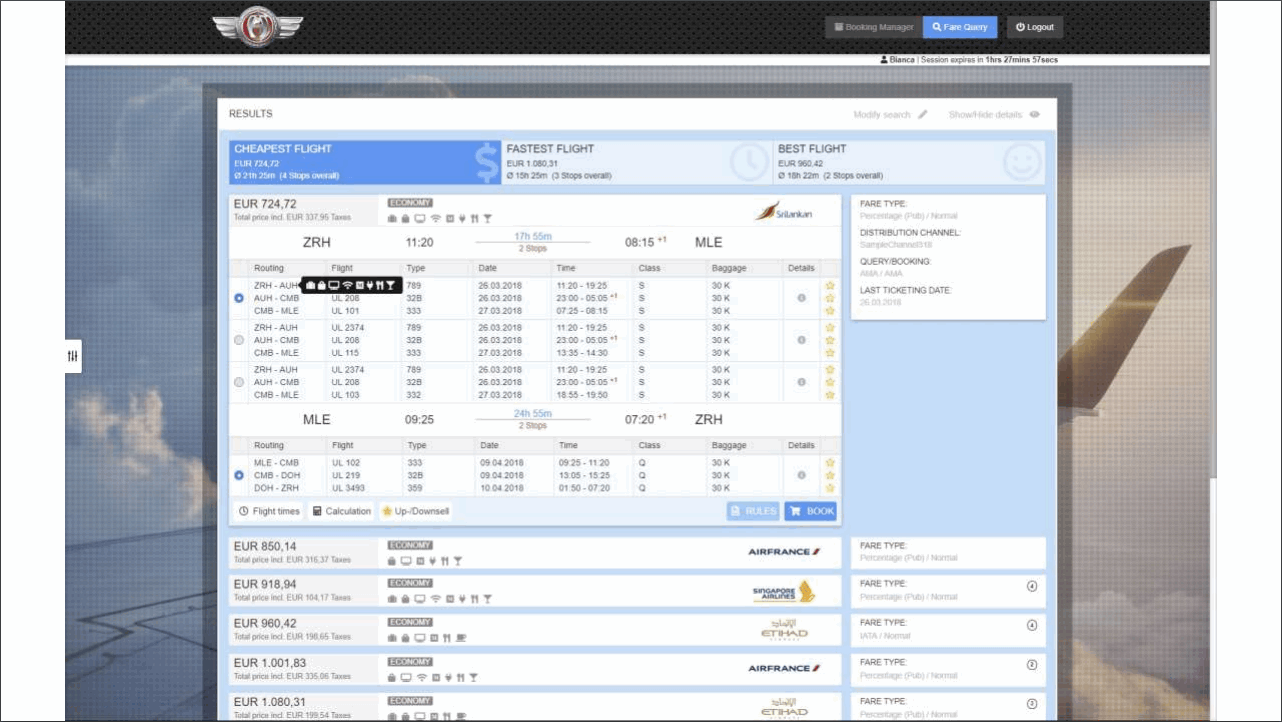Switch to the Best Flight tab

click(908, 162)
